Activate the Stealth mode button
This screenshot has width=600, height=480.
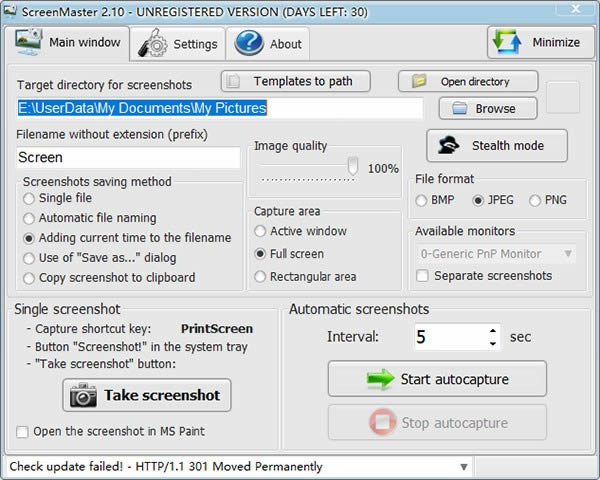(497, 145)
